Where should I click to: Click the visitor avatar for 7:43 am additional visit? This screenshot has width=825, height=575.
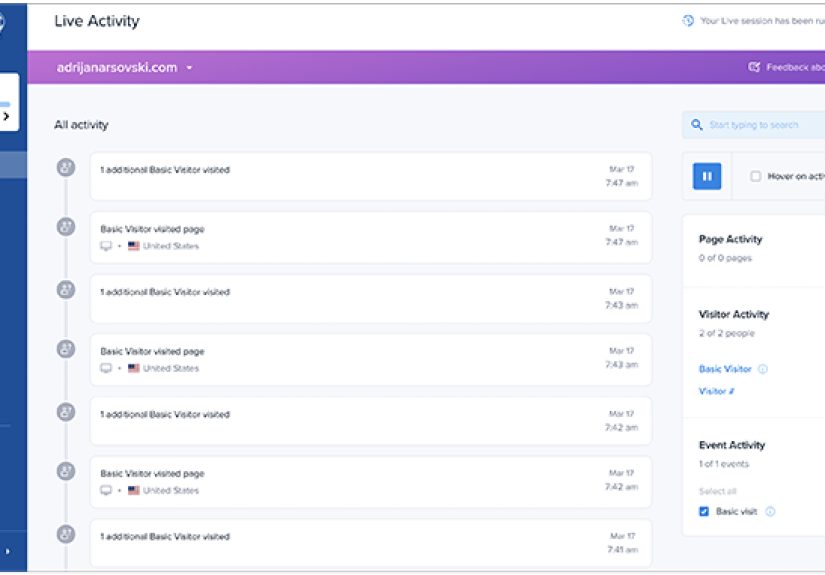[x=66, y=289]
